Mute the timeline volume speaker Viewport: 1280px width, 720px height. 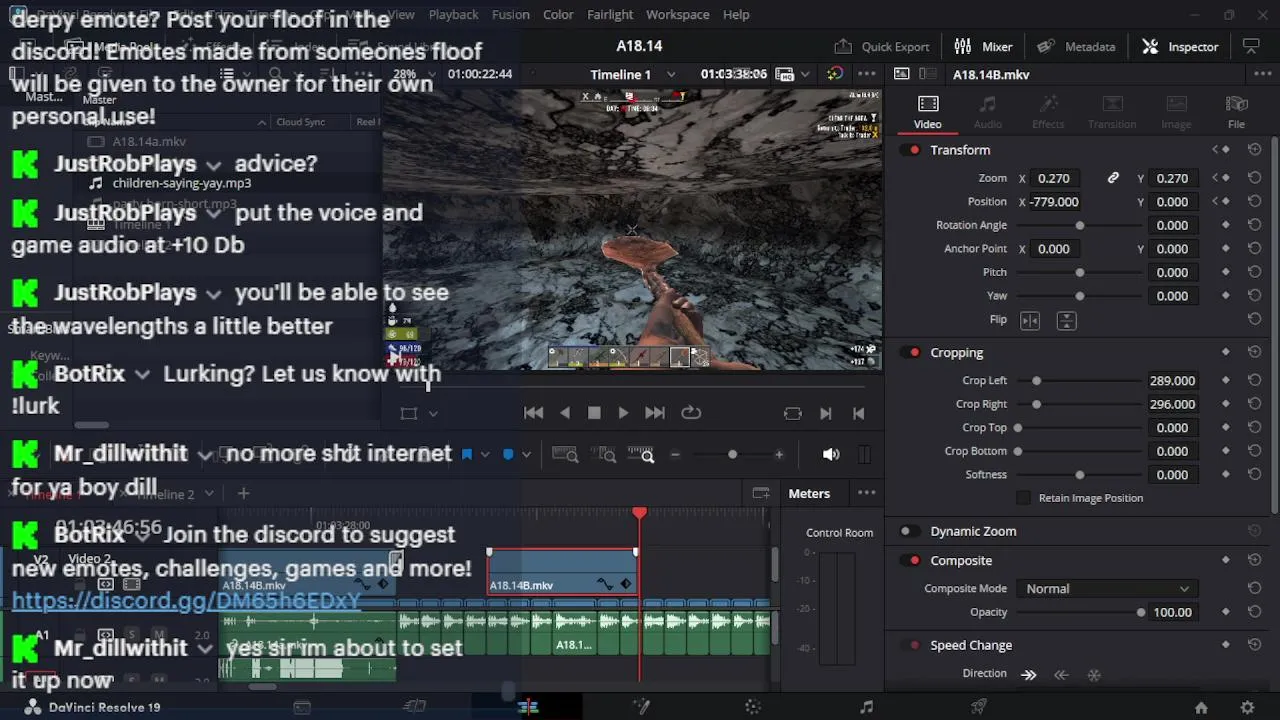[831, 455]
